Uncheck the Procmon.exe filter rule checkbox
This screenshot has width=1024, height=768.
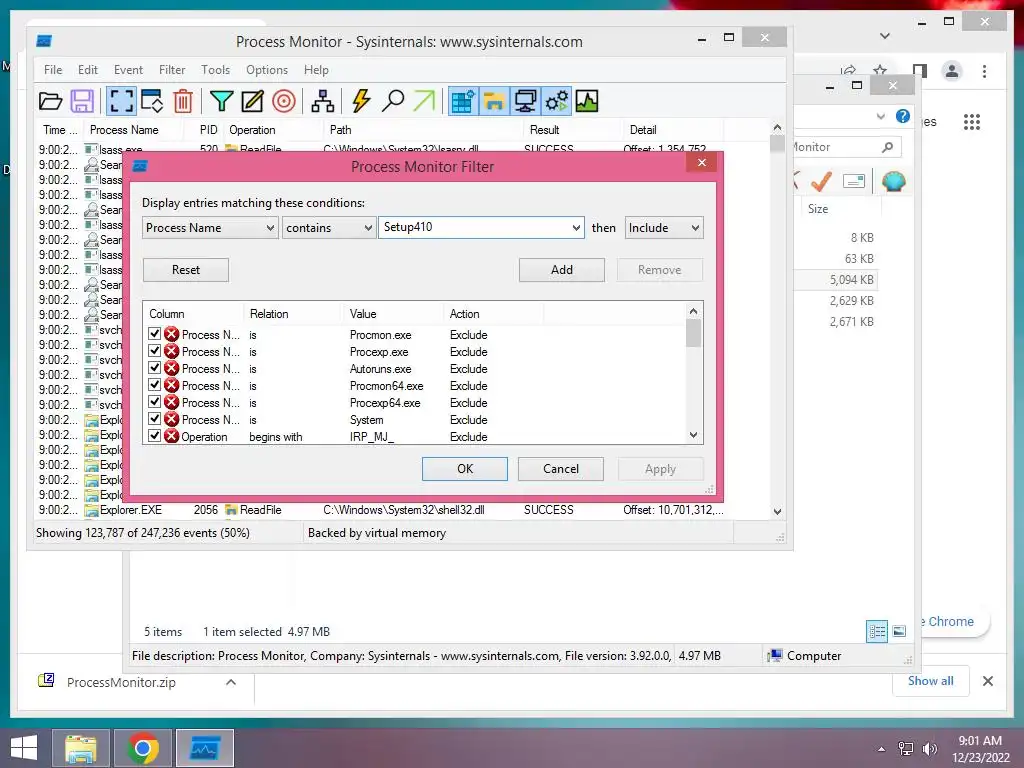pyautogui.click(x=155, y=334)
